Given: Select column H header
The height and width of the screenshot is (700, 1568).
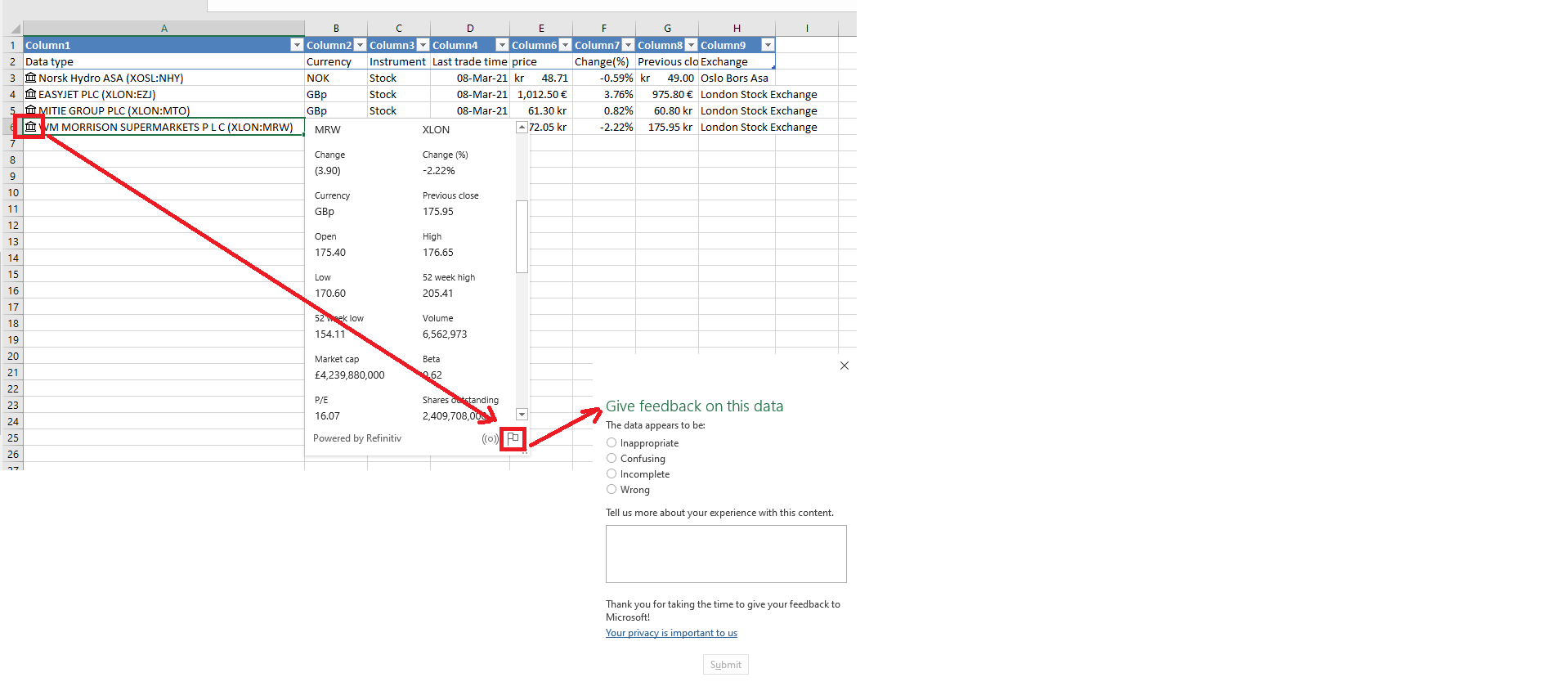Looking at the screenshot, I should click(x=737, y=29).
